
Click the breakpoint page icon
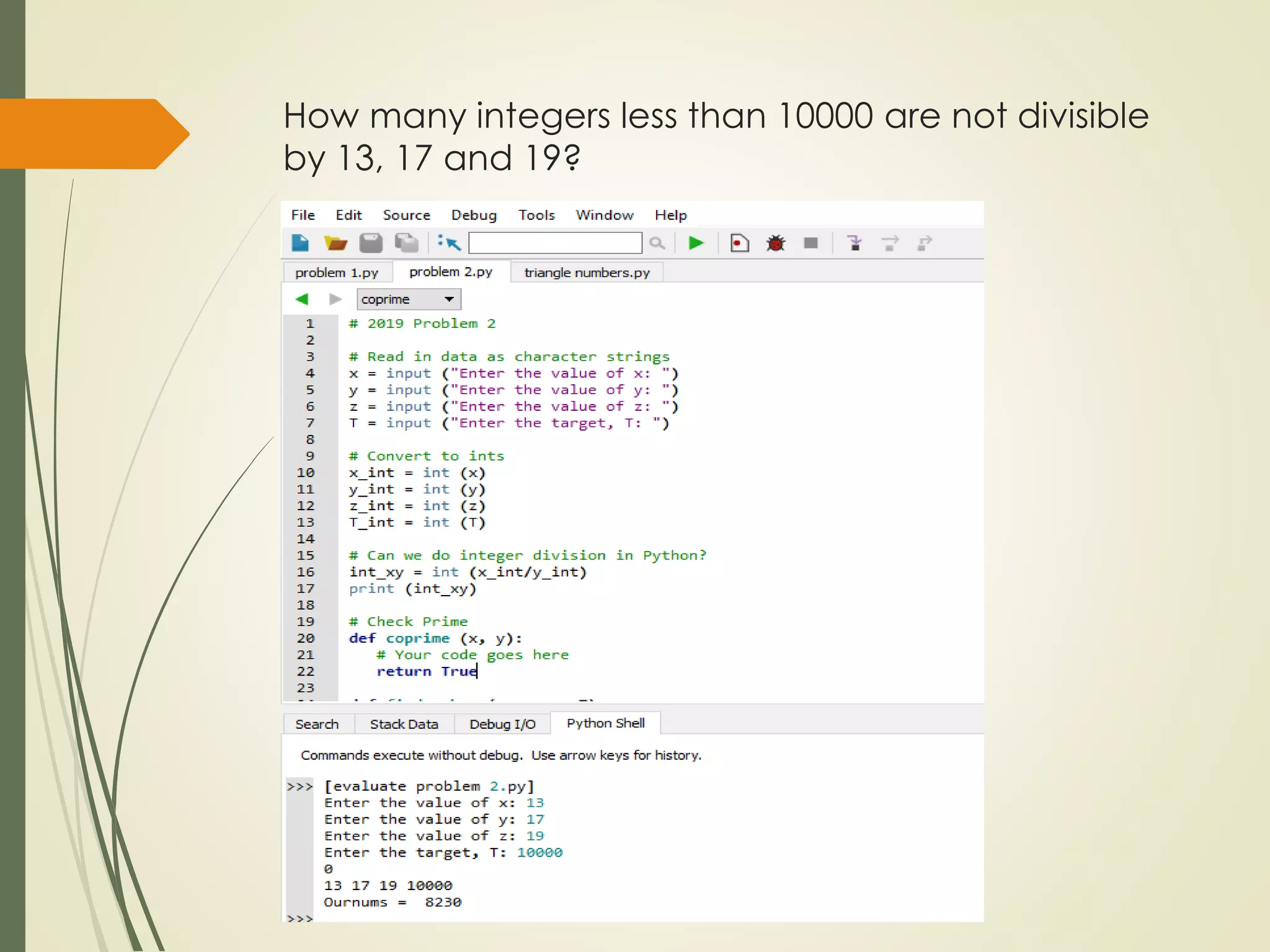click(739, 243)
